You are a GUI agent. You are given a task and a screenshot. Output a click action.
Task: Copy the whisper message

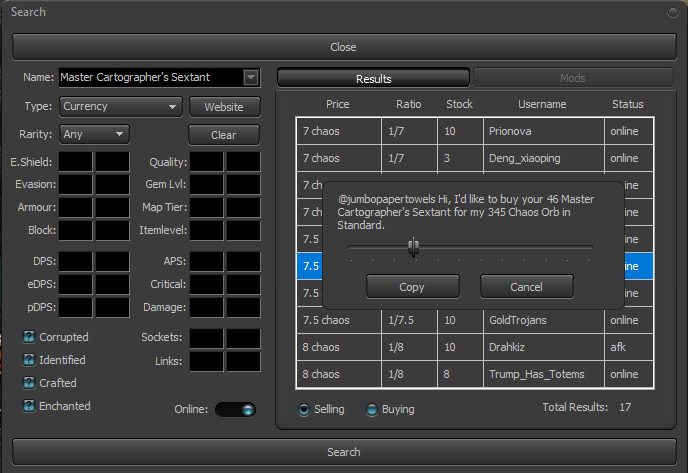pos(412,287)
